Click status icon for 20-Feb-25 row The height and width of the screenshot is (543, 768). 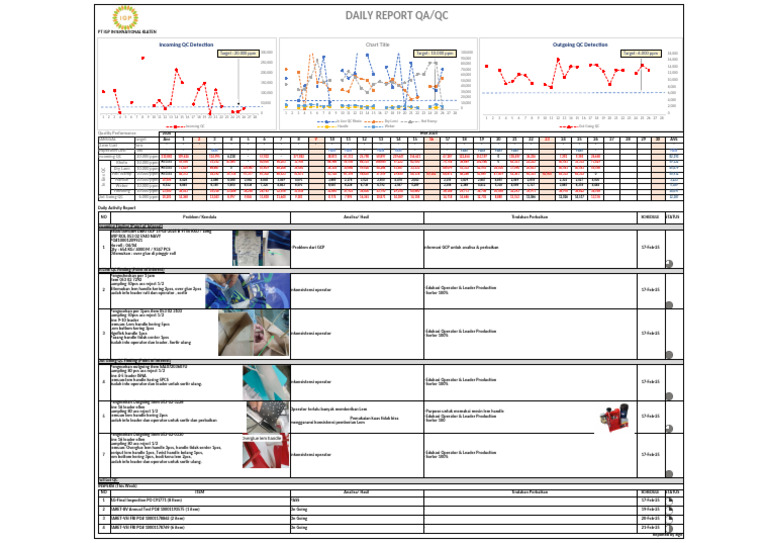tap(671, 518)
